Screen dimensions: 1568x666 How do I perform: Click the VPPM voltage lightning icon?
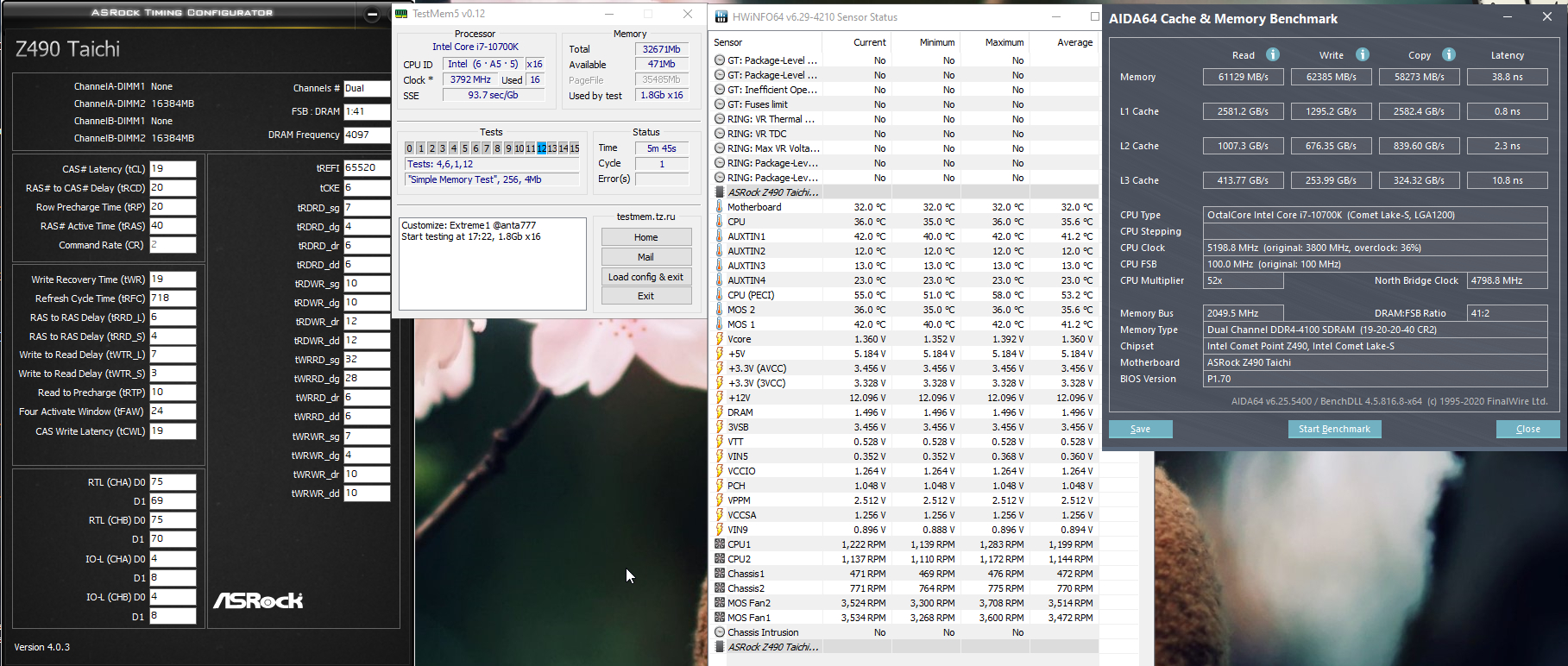(720, 500)
